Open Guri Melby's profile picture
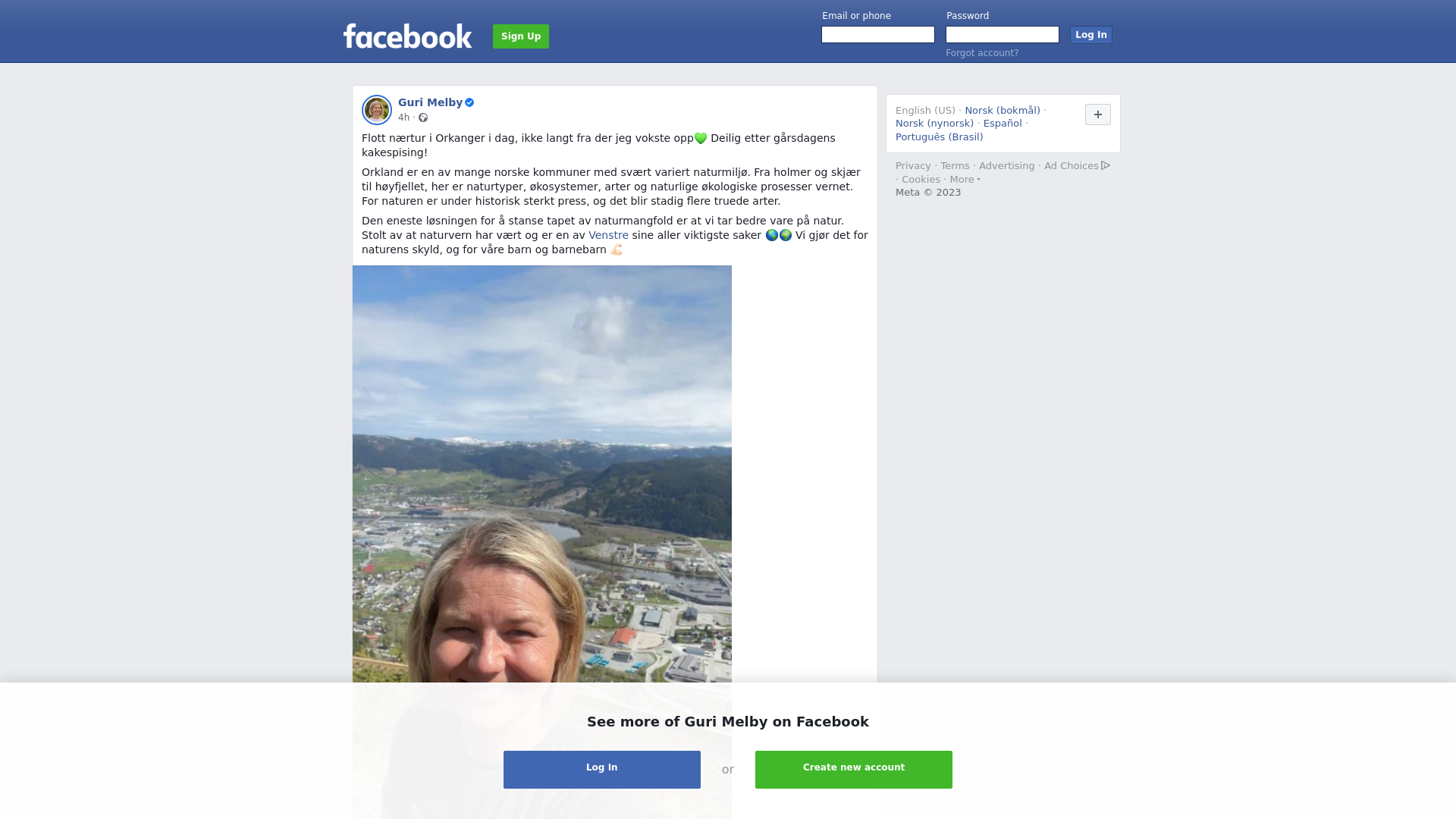The image size is (1456, 819). pos(377,110)
